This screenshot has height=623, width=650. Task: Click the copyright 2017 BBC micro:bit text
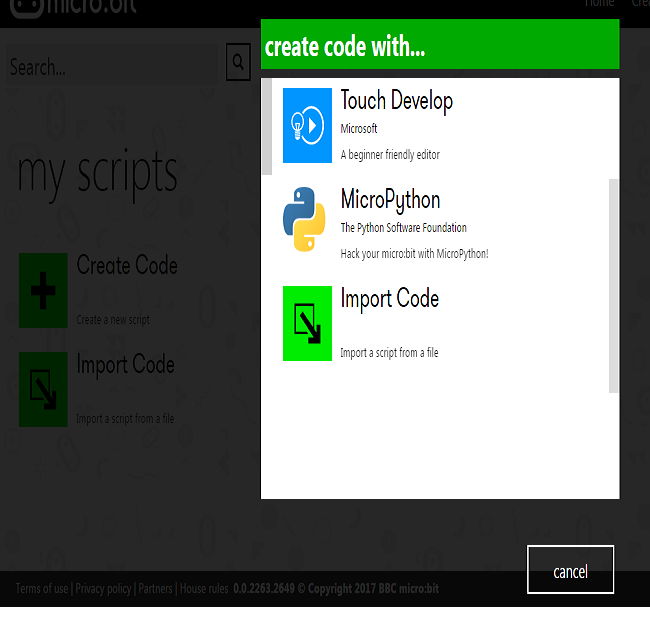point(368,589)
